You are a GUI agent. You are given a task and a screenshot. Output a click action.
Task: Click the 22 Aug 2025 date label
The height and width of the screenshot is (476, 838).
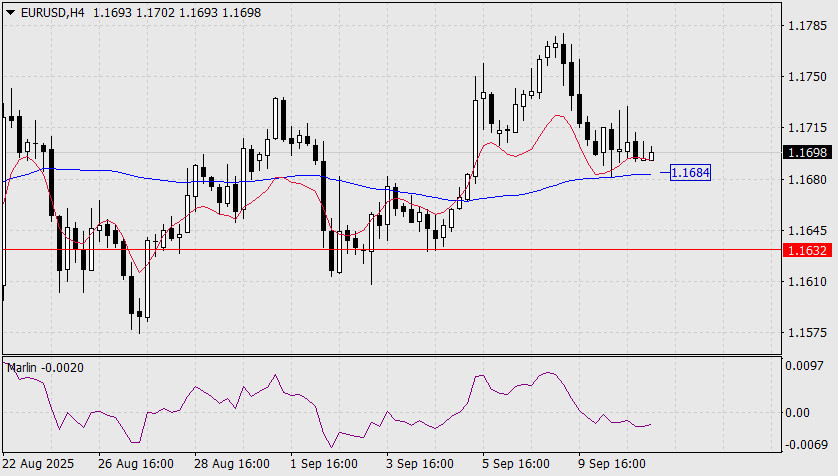(38, 464)
